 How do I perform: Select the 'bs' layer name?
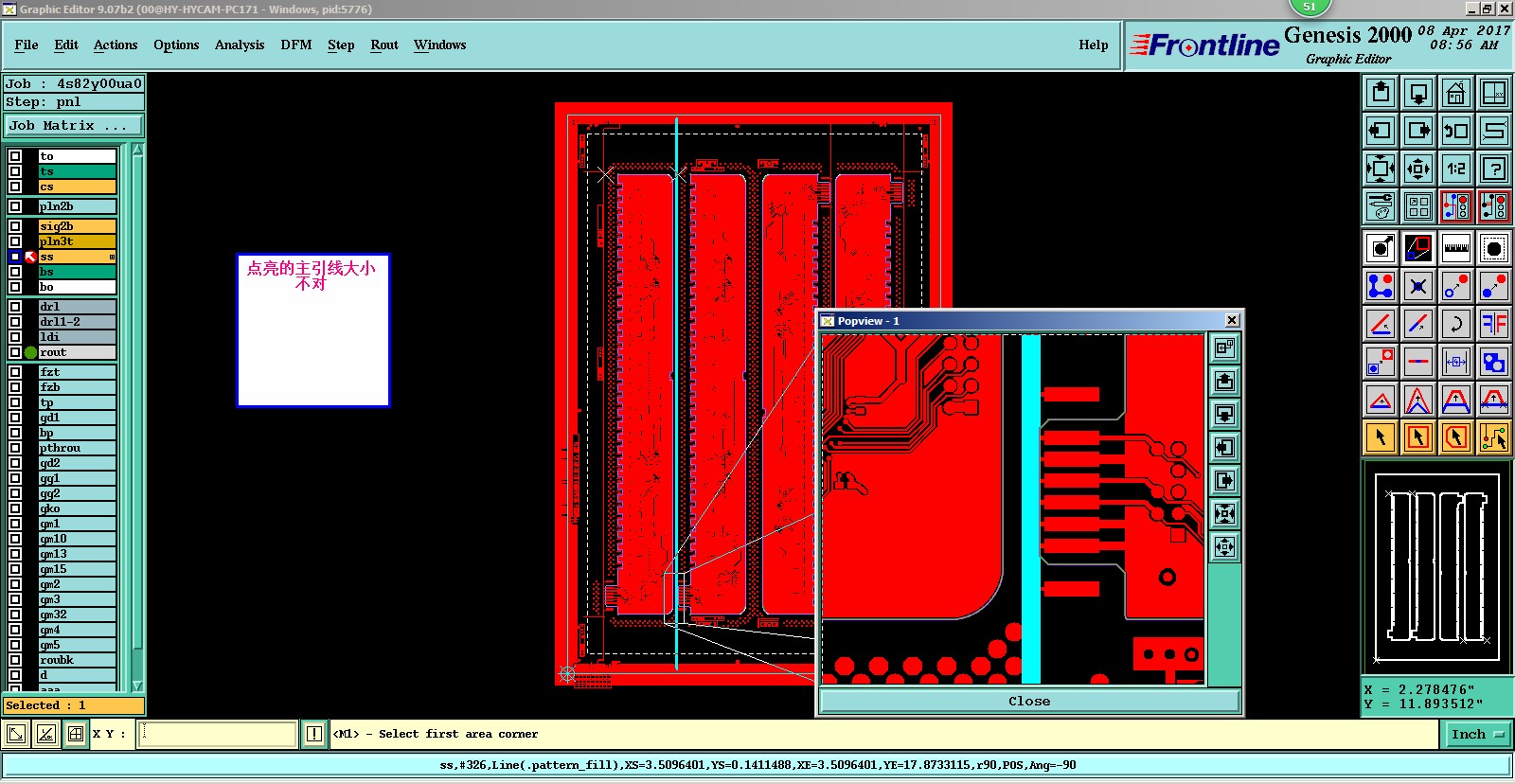[78, 272]
